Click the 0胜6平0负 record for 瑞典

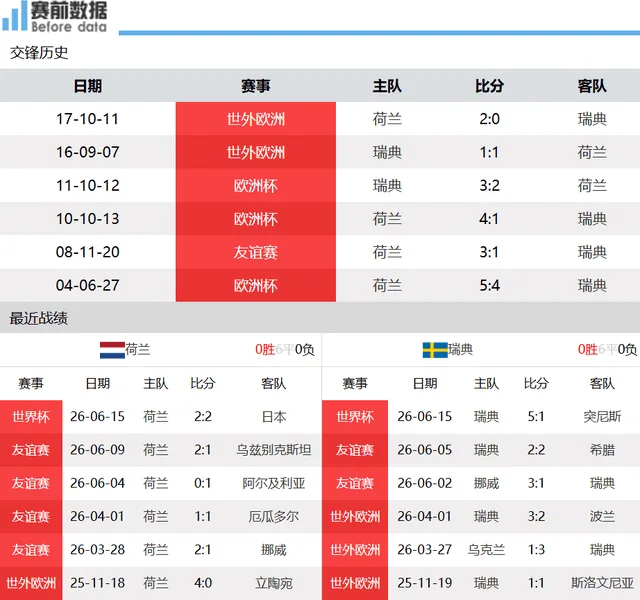coord(607,350)
